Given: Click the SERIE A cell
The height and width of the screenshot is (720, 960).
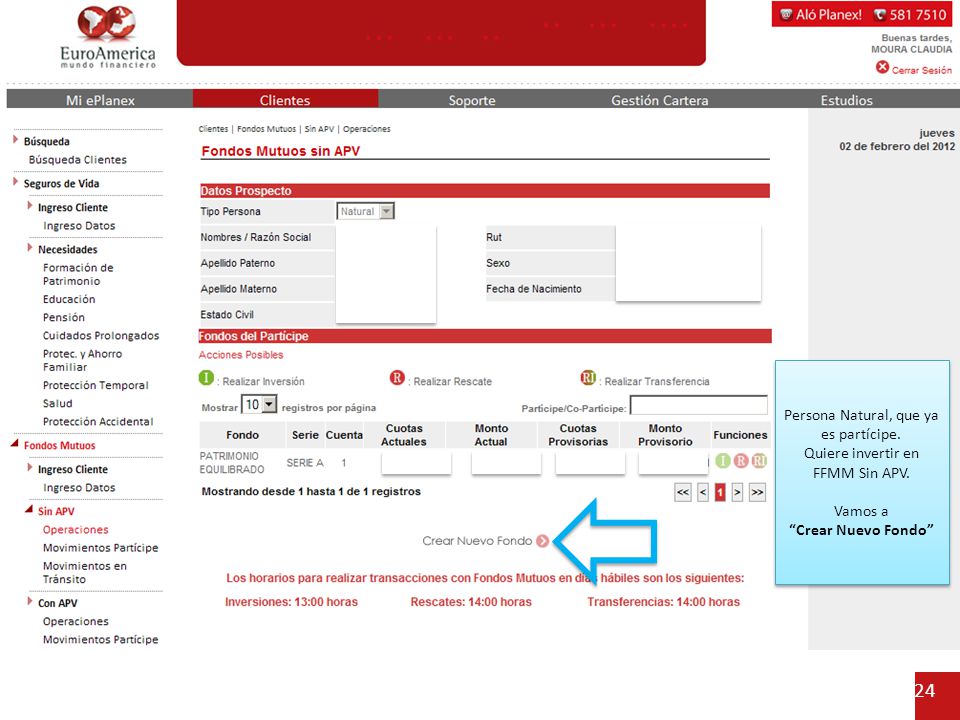Looking at the screenshot, I should [x=305, y=463].
